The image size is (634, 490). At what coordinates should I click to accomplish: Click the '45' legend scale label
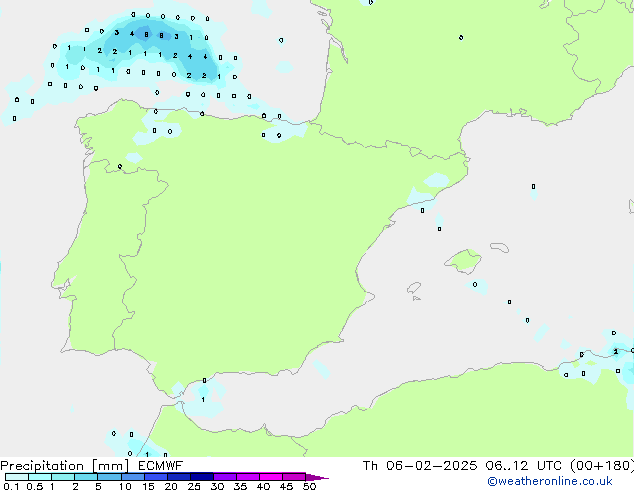pyautogui.click(x=286, y=486)
